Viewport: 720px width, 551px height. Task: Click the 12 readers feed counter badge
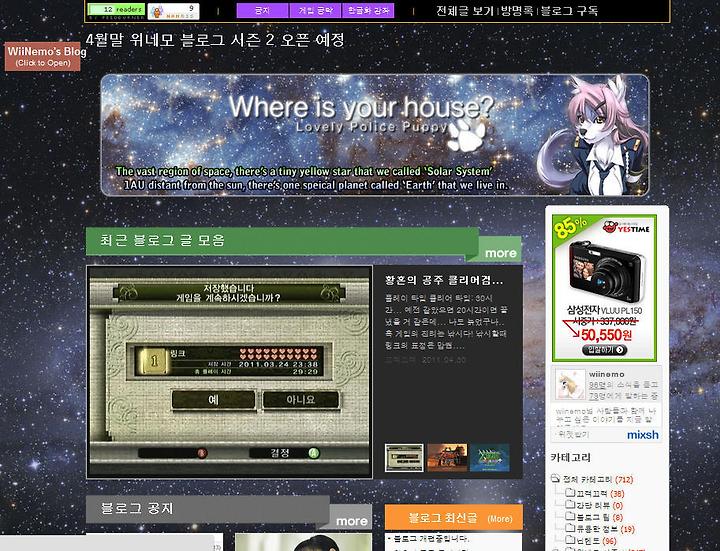116,10
